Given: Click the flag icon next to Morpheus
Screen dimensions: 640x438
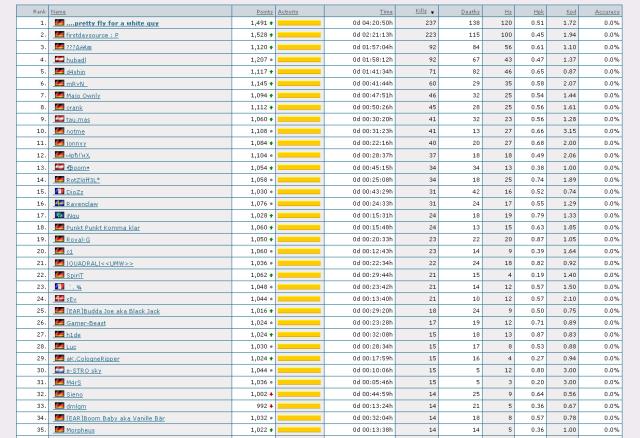Looking at the screenshot, I should point(59,429).
